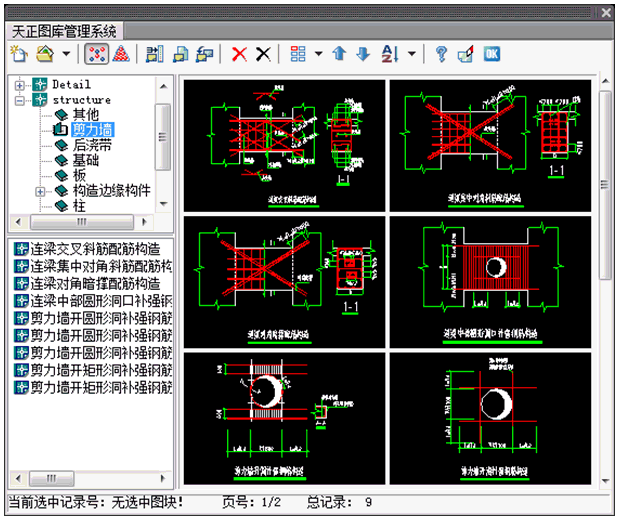Open the sort dropdown arrow
Screen dimensions: 621x520
pyautogui.click(x=412, y=53)
